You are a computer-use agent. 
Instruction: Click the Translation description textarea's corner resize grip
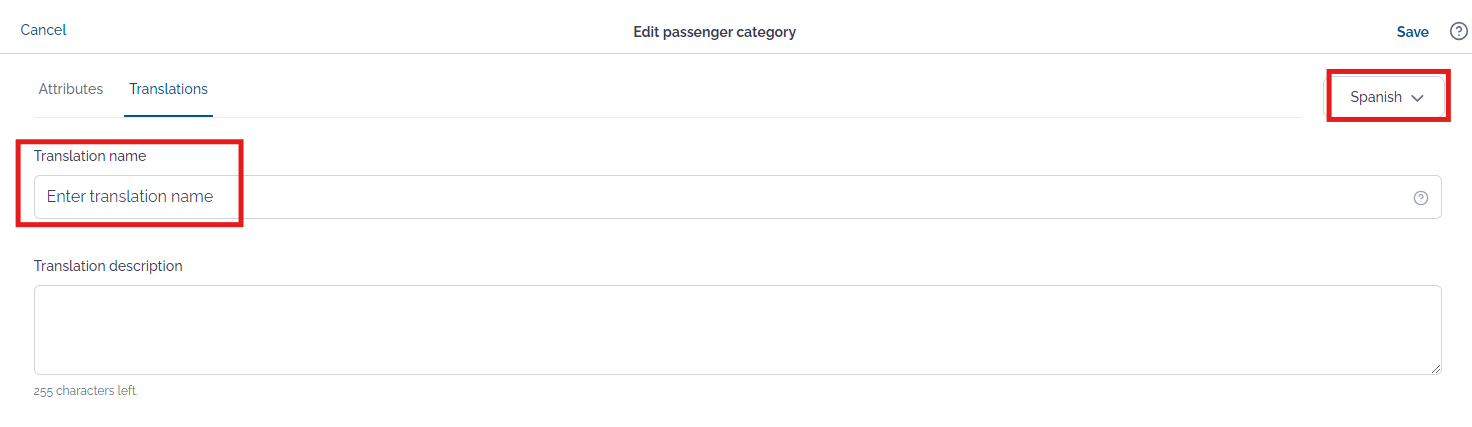tap(1436, 370)
